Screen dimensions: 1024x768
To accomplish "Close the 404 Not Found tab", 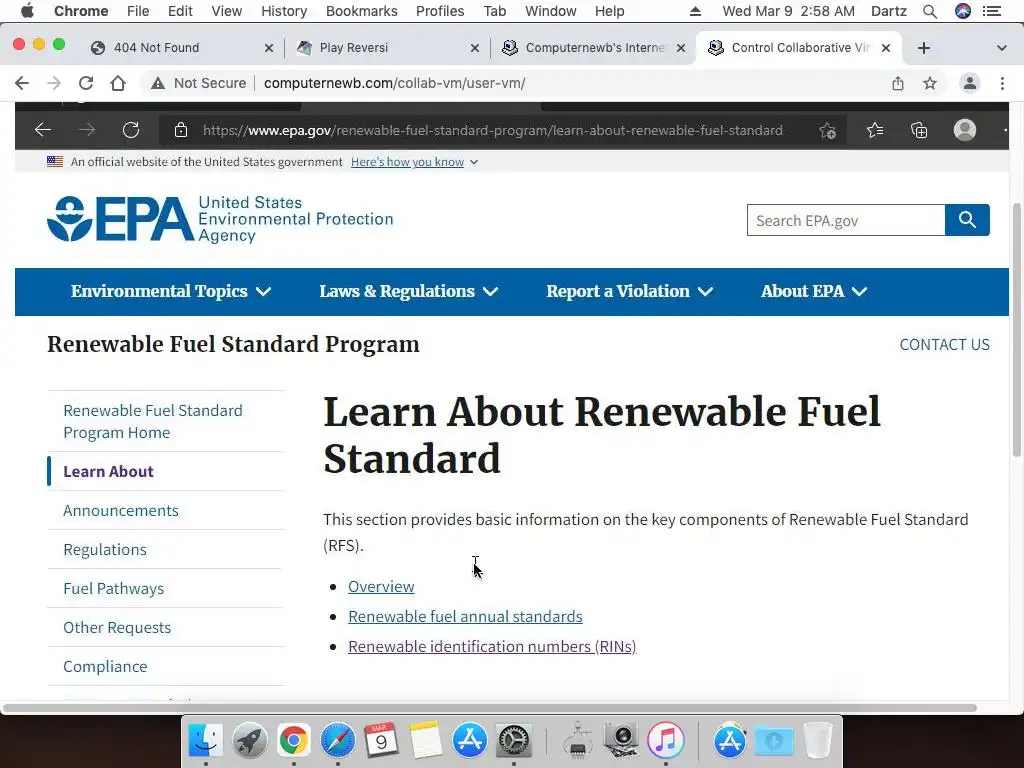I will pos(268,48).
